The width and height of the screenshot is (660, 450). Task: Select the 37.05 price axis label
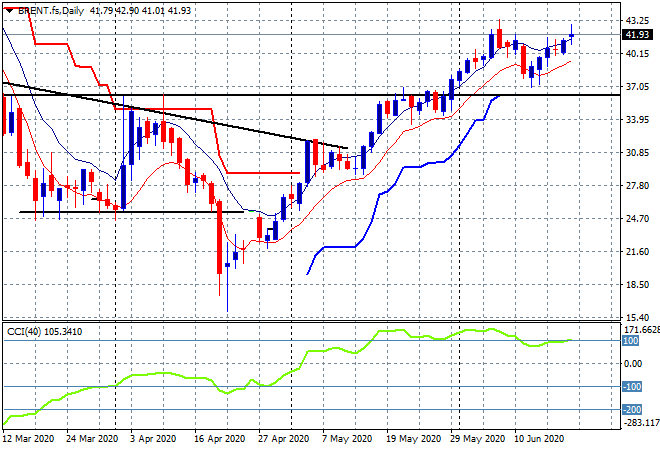(x=637, y=86)
